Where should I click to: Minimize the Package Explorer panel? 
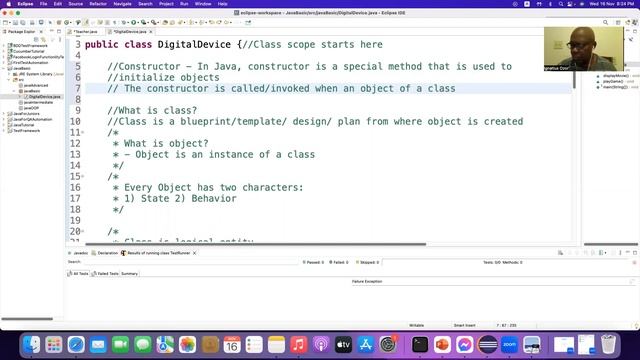52,31
